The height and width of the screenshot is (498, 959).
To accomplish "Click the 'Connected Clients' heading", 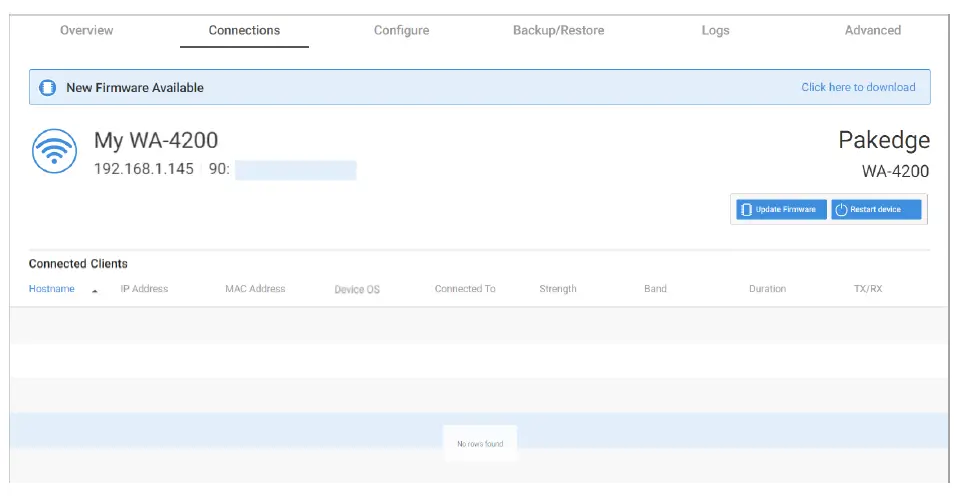I will (78, 264).
